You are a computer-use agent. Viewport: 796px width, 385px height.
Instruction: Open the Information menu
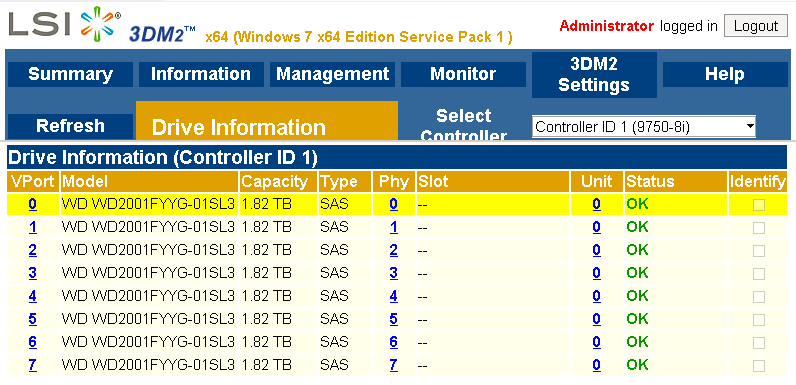[x=201, y=74]
